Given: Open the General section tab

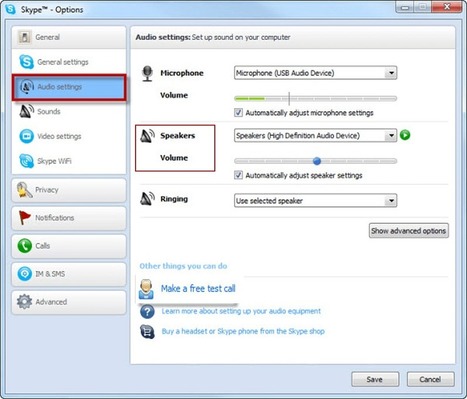Looking at the screenshot, I should coord(69,37).
